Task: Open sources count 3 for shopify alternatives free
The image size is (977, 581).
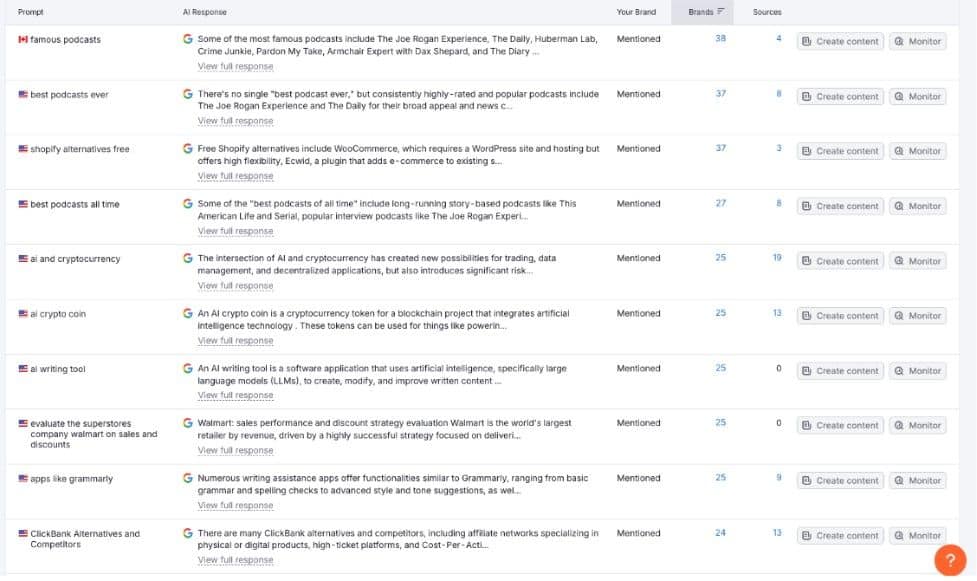Action: (778, 148)
